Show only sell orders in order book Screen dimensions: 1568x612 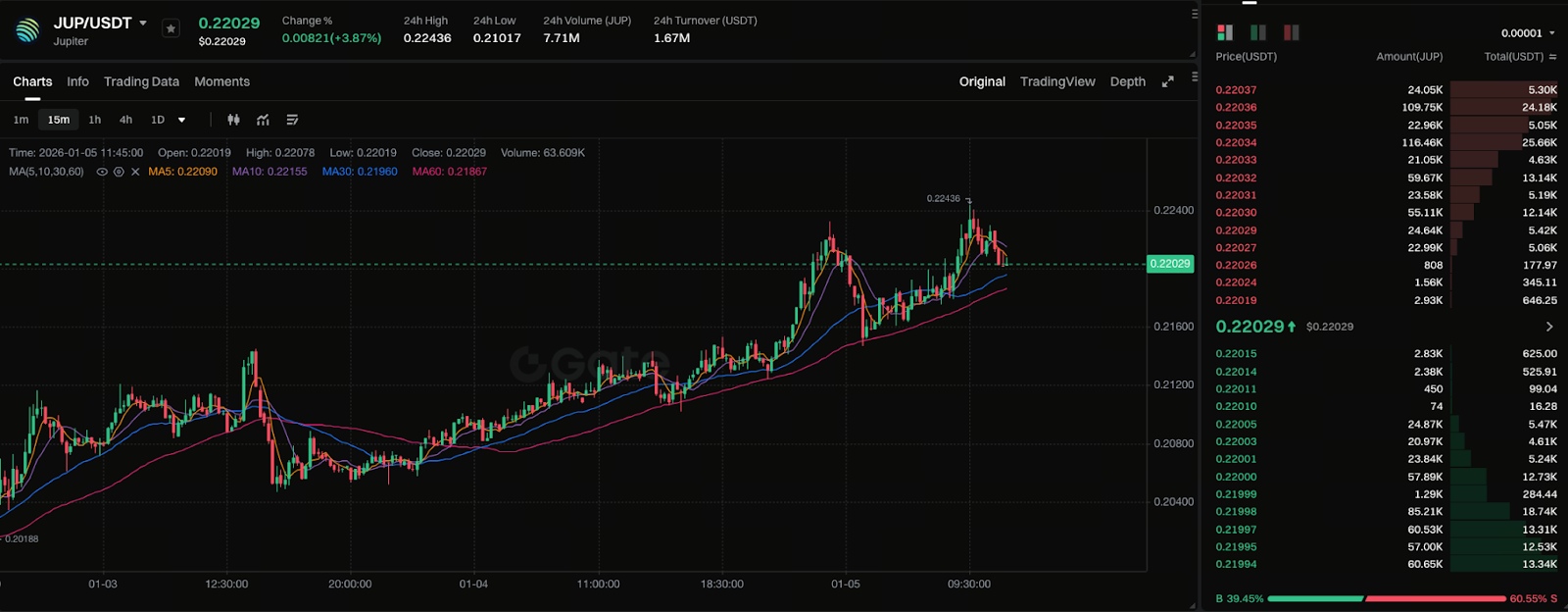(1292, 32)
